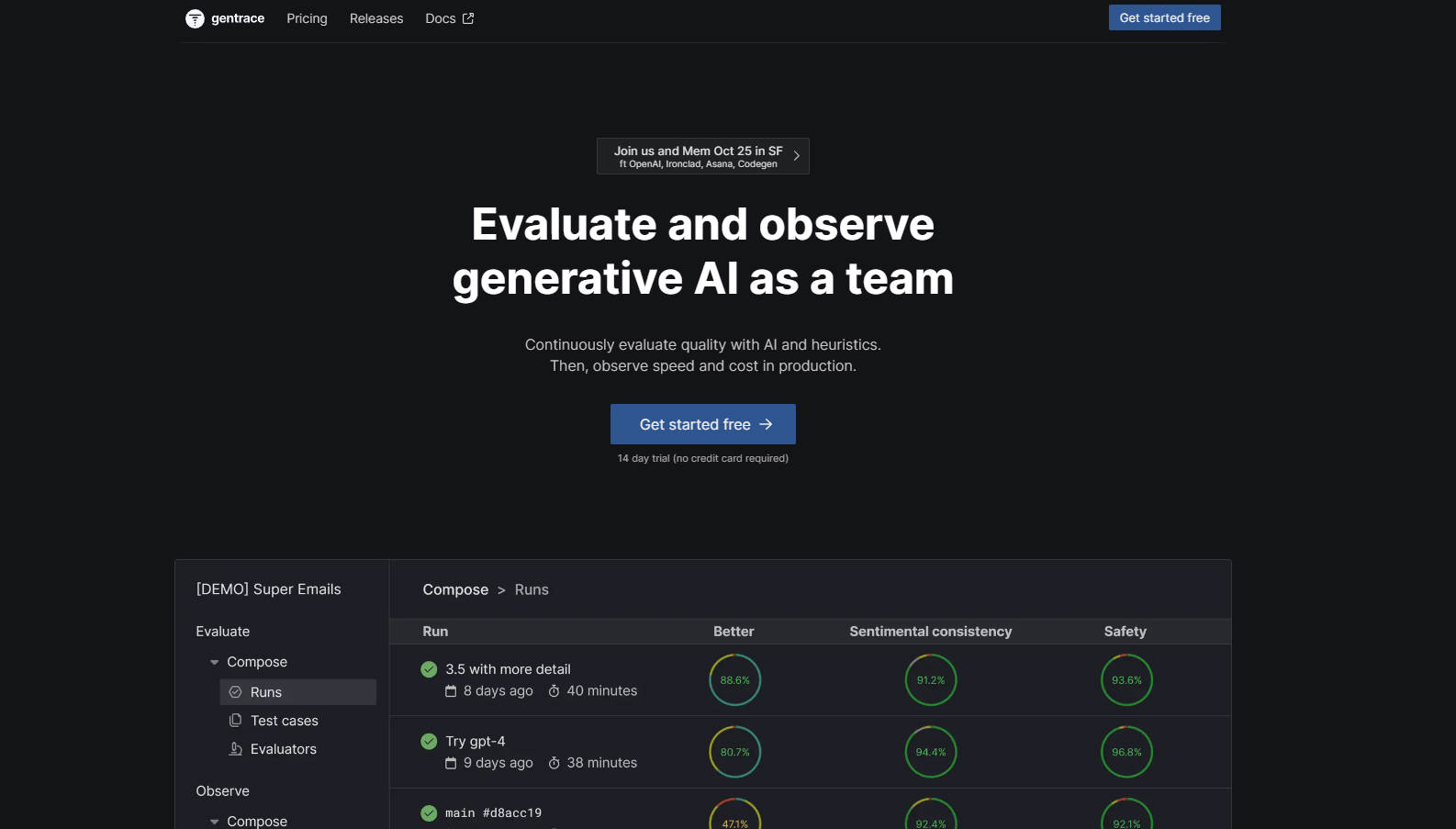The height and width of the screenshot is (829, 1456).
Task: Click the top-right Get started free button
Action: click(1164, 17)
